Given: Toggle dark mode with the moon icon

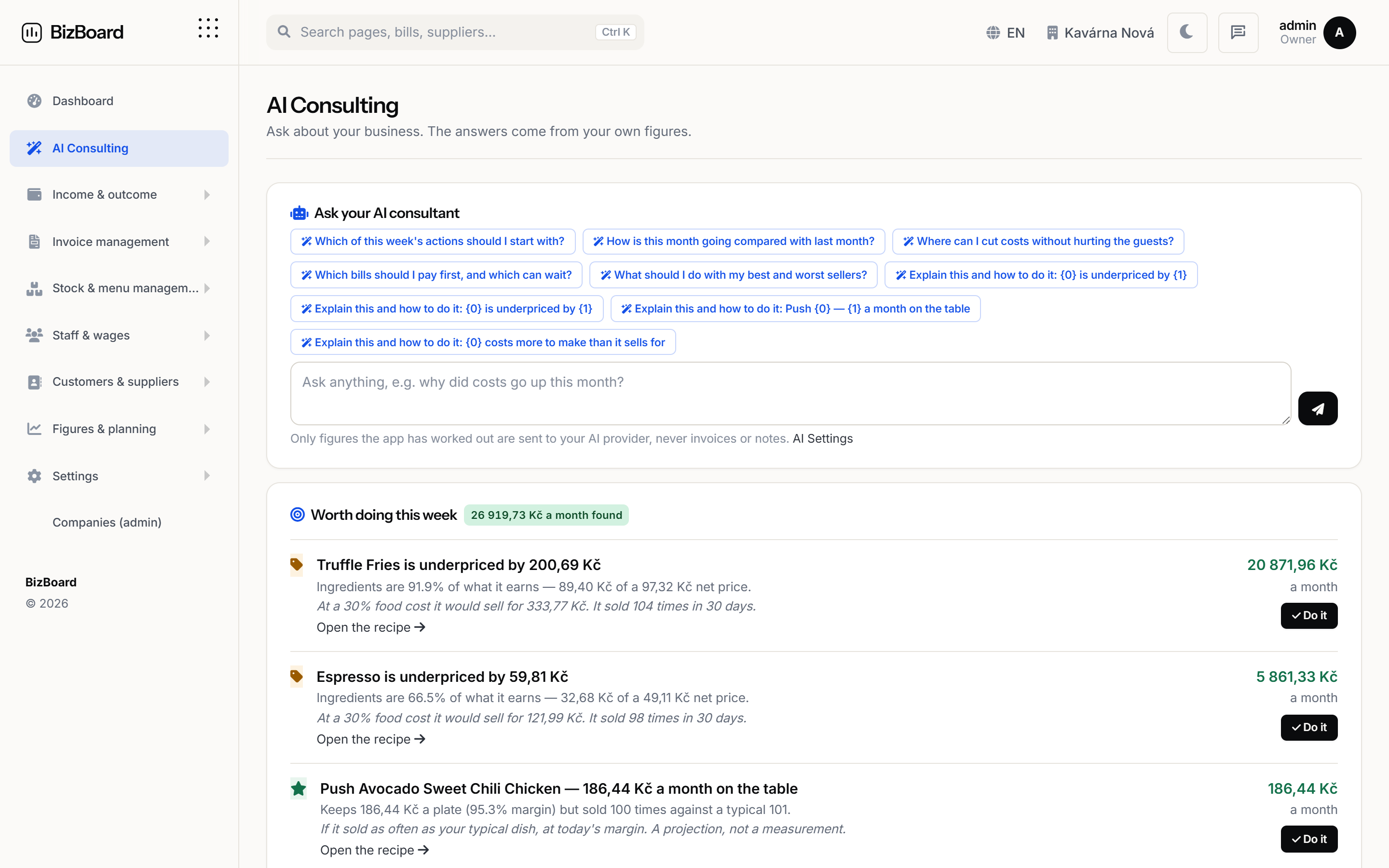Looking at the screenshot, I should coord(1187,33).
